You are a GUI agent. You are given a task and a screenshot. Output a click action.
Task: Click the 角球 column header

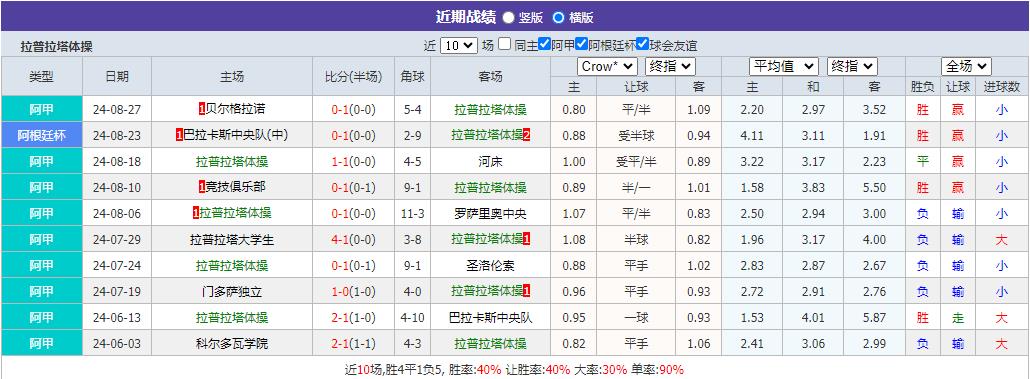(x=413, y=76)
